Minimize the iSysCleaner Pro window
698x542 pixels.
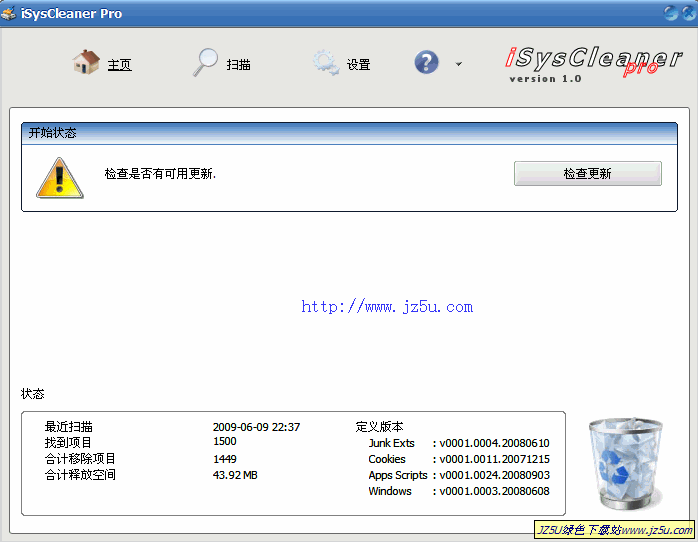pyautogui.click(x=671, y=13)
